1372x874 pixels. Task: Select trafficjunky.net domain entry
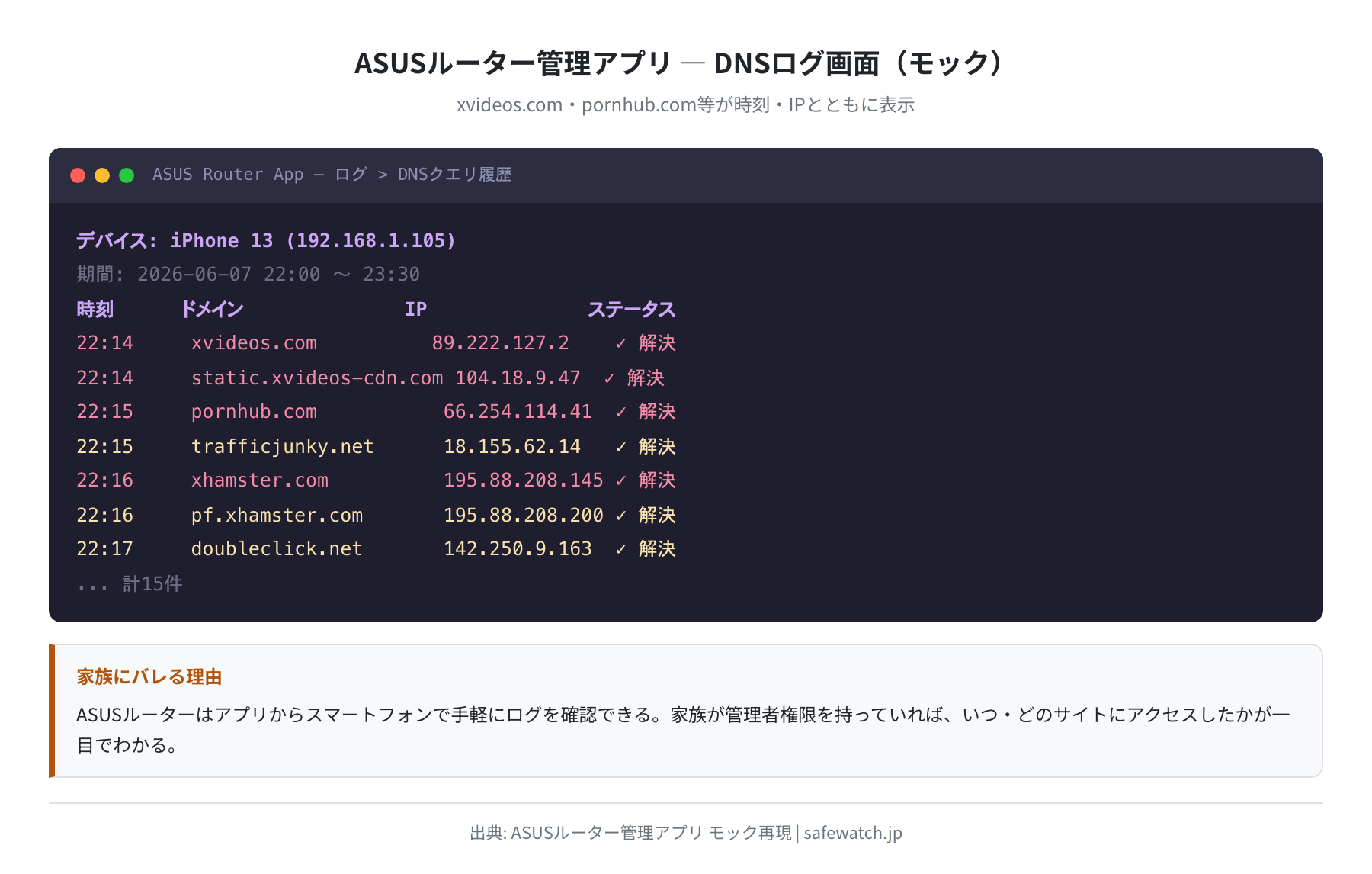(x=282, y=446)
